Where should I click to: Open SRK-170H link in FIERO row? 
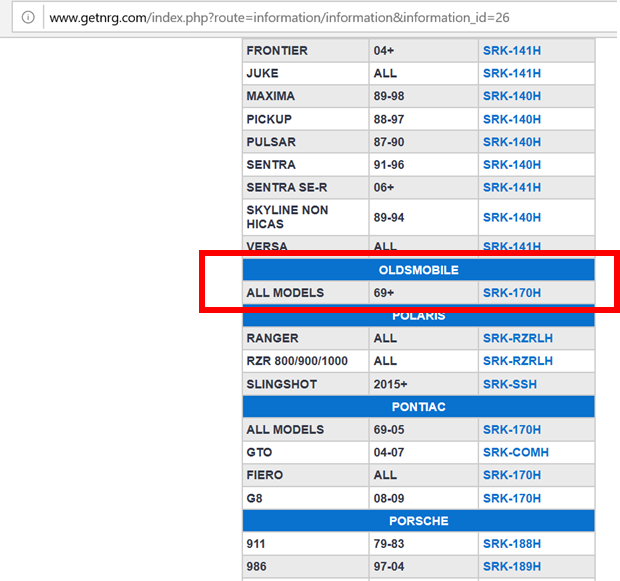point(512,475)
